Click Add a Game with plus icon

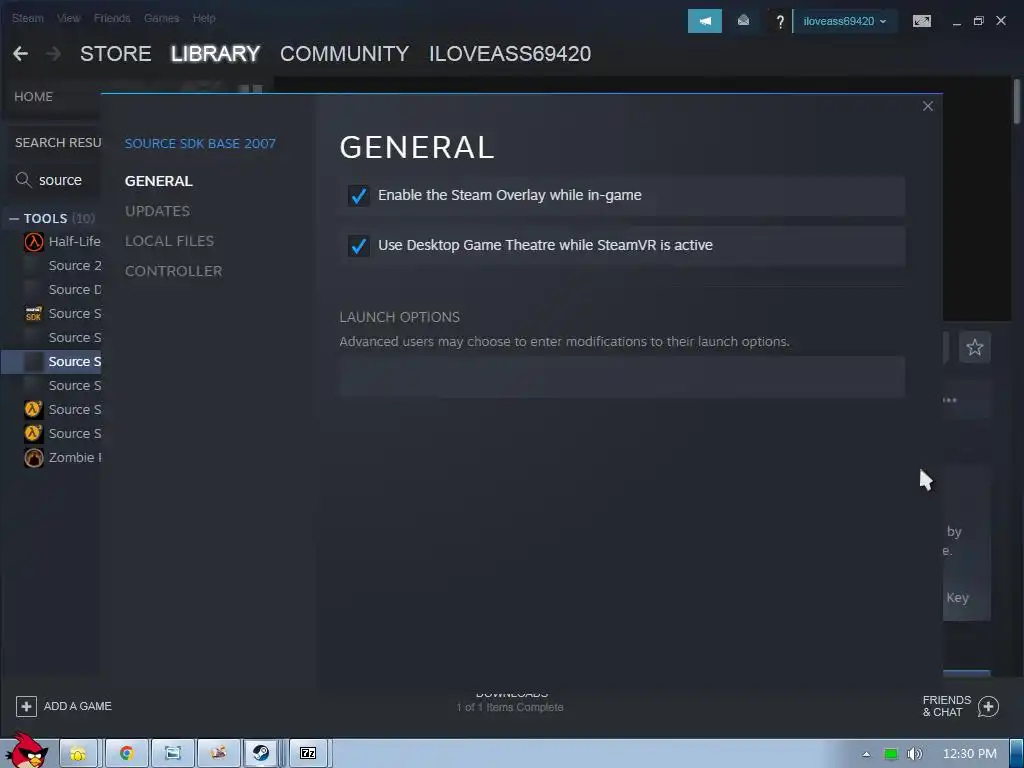click(x=64, y=706)
